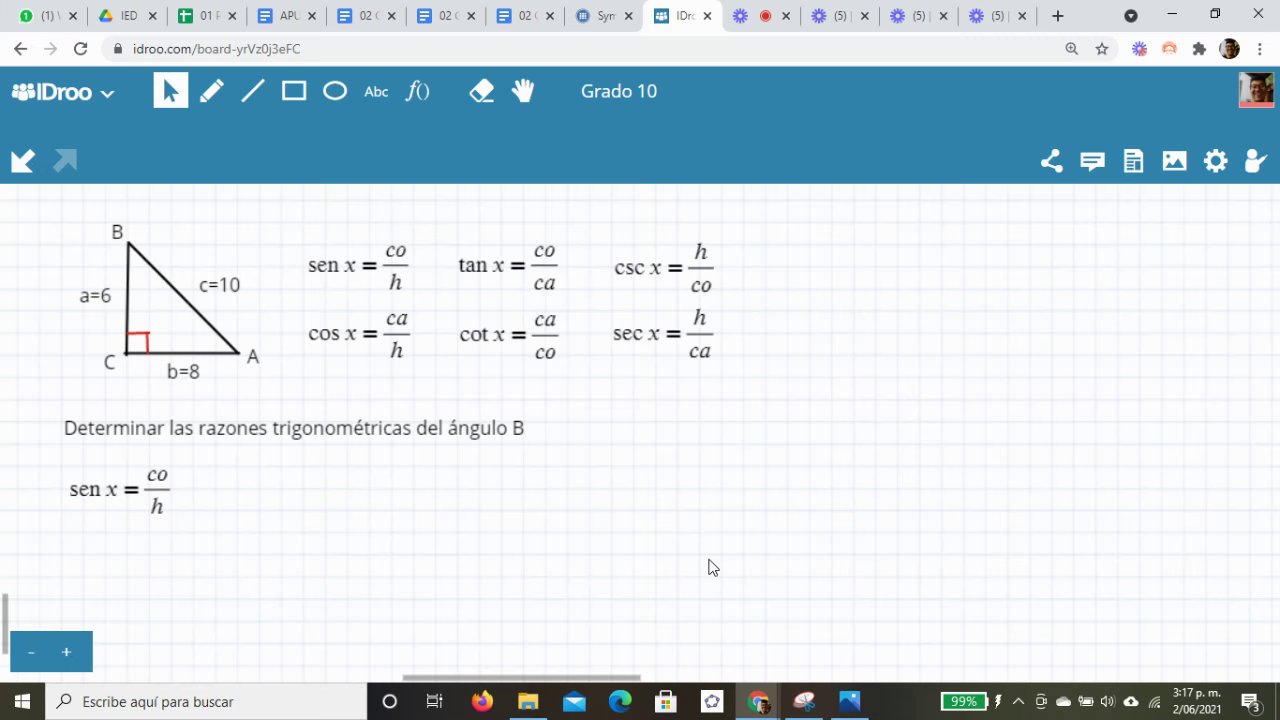Select the csc x formula

pyautogui.click(x=664, y=268)
